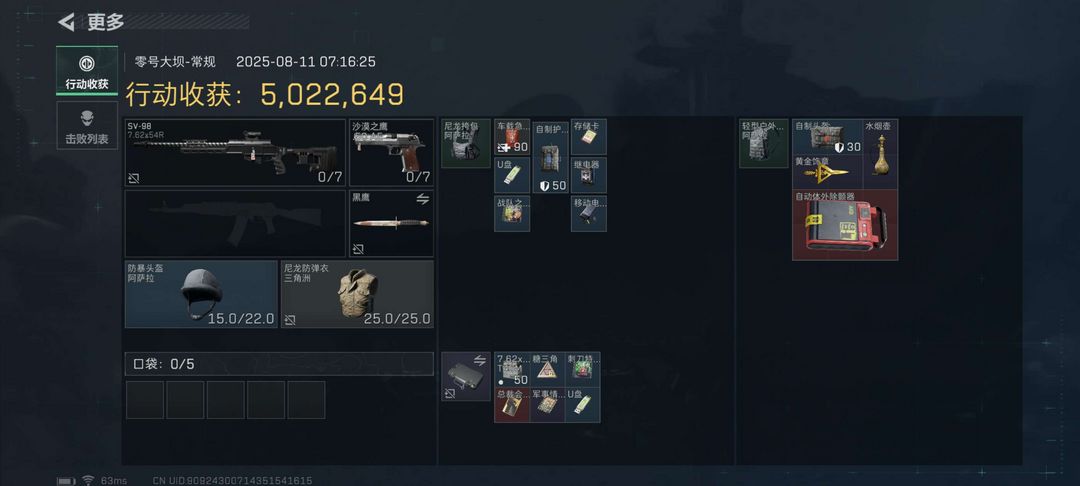
Task: Select the red 总裁会 item
Action: point(512,405)
